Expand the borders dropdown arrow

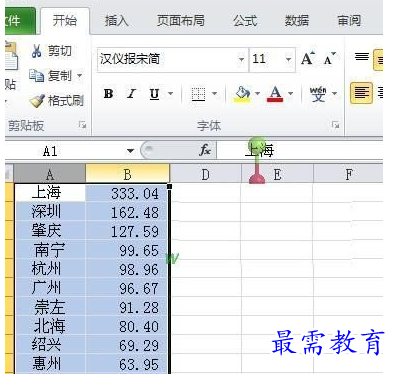click(x=214, y=93)
